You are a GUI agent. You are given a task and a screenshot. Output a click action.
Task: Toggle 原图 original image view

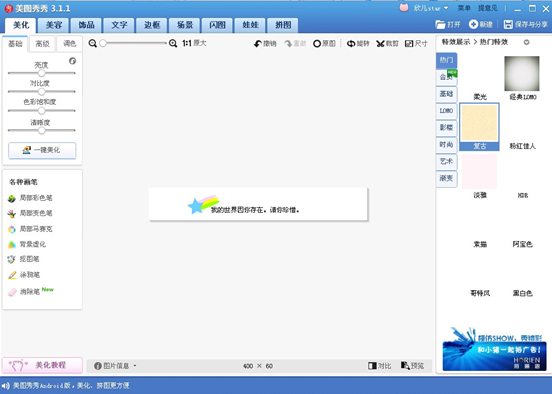324,44
